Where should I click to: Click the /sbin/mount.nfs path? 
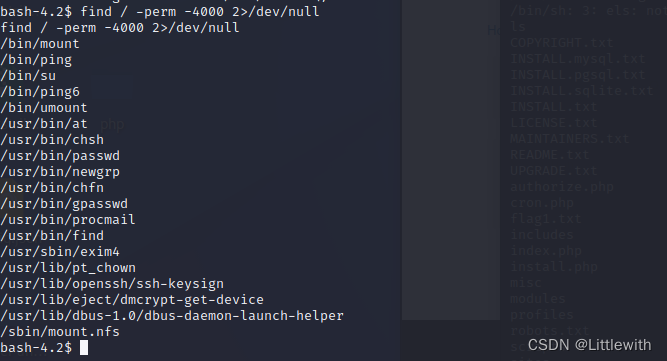(x=60, y=332)
